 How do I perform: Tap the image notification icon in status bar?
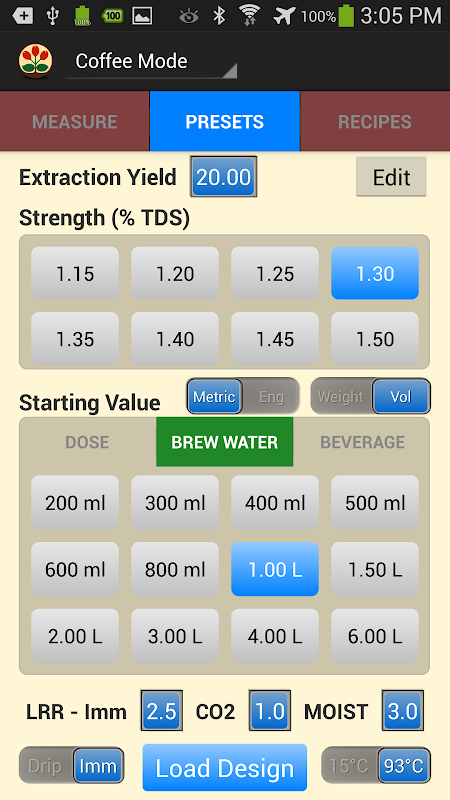pyautogui.click(x=142, y=16)
